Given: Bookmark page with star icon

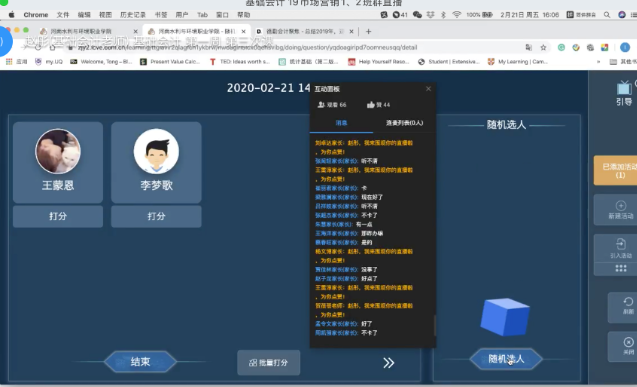Looking at the screenshot, I should pos(543,48).
